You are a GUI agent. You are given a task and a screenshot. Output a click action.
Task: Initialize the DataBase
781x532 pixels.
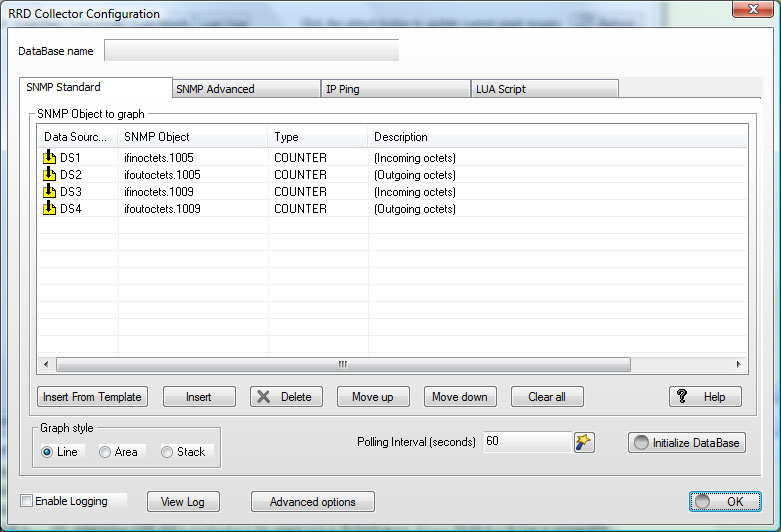coord(687,442)
